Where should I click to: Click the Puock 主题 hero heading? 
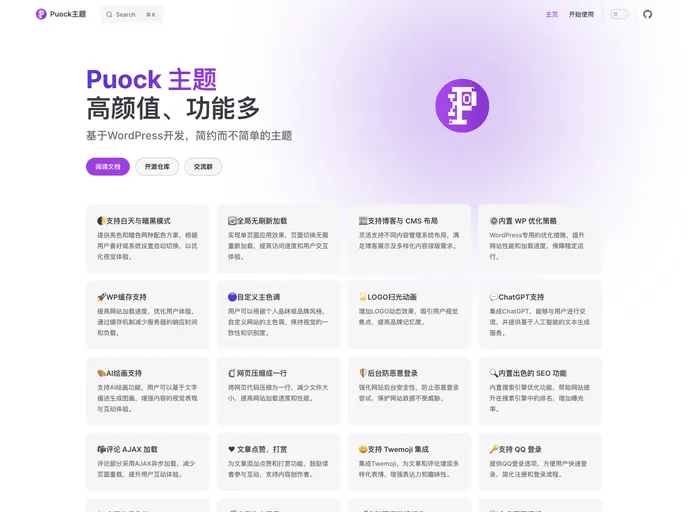(151, 79)
